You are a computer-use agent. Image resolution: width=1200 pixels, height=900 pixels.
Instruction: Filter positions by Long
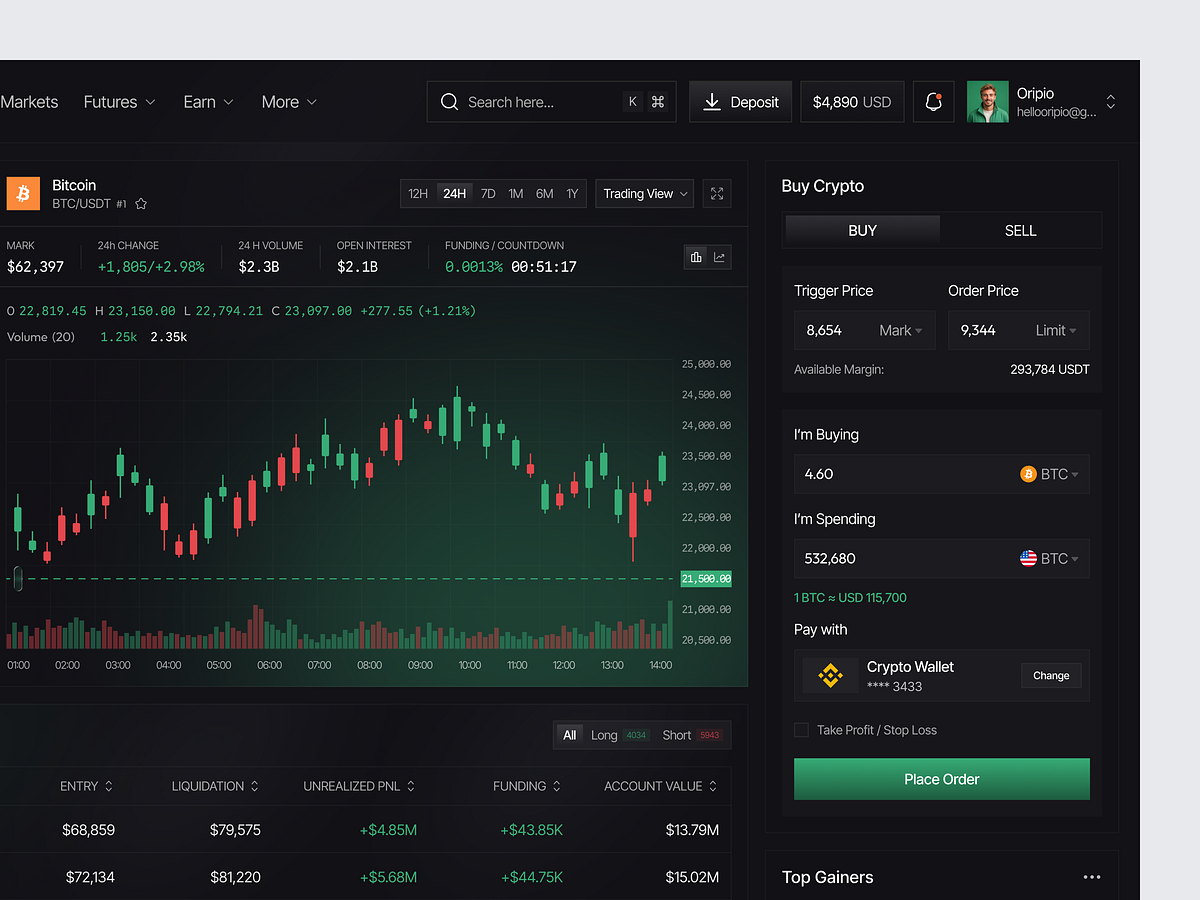(619, 735)
